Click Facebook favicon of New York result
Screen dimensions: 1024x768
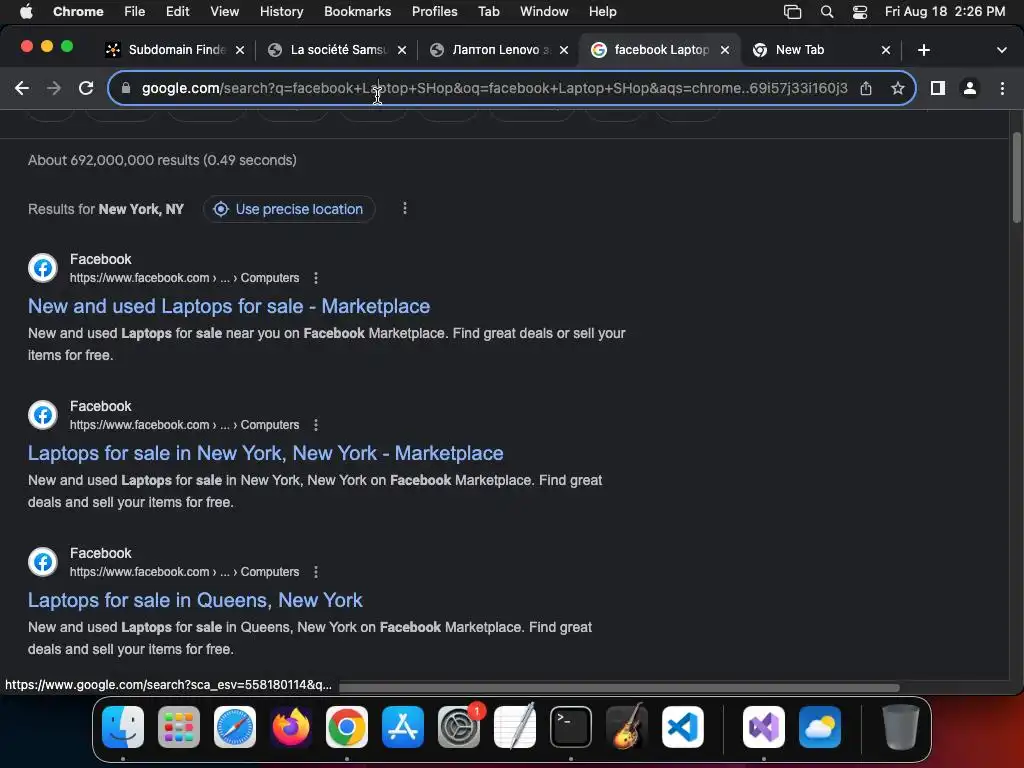coord(43,415)
